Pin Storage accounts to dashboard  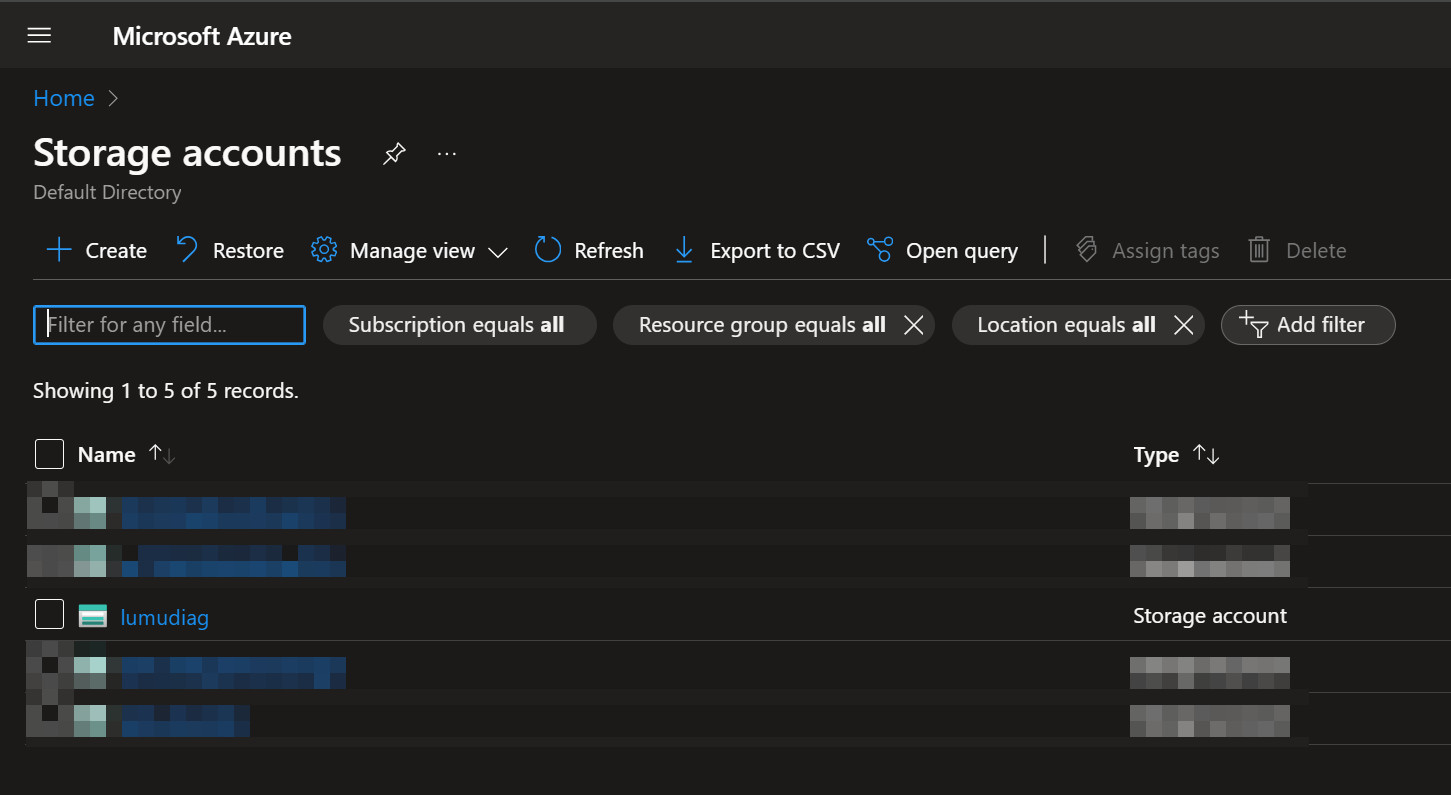coord(394,154)
